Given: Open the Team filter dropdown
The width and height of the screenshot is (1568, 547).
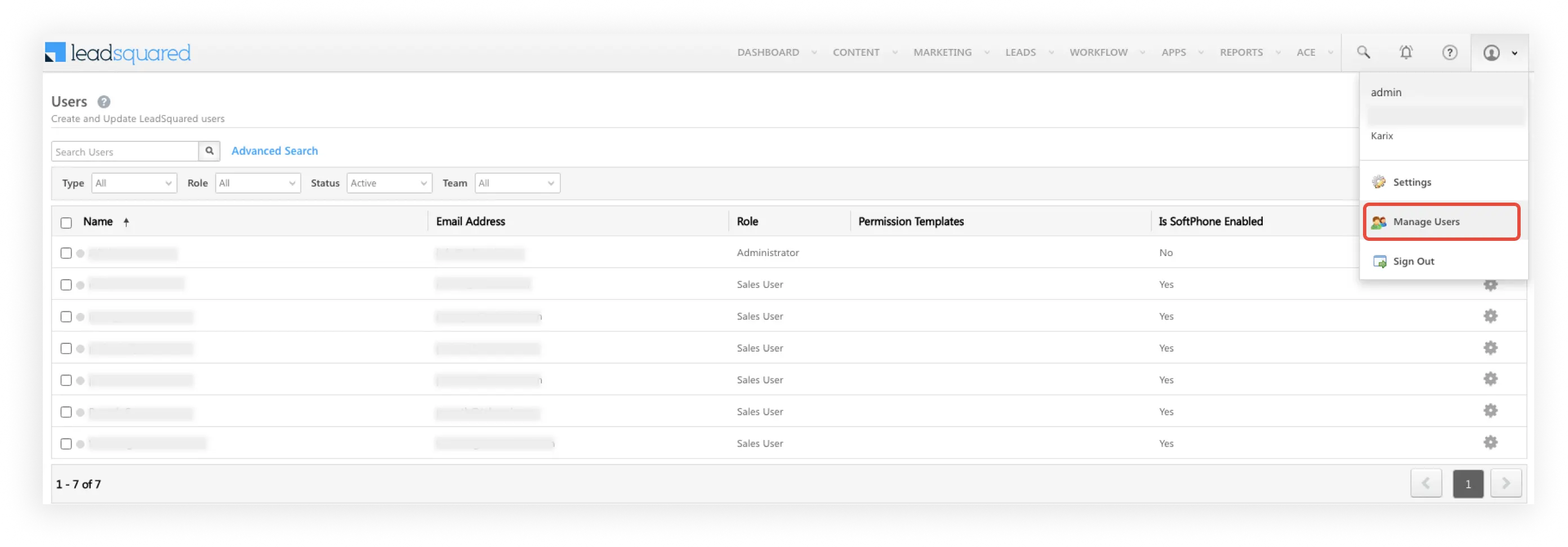Looking at the screenshot, I should [518, 183].
